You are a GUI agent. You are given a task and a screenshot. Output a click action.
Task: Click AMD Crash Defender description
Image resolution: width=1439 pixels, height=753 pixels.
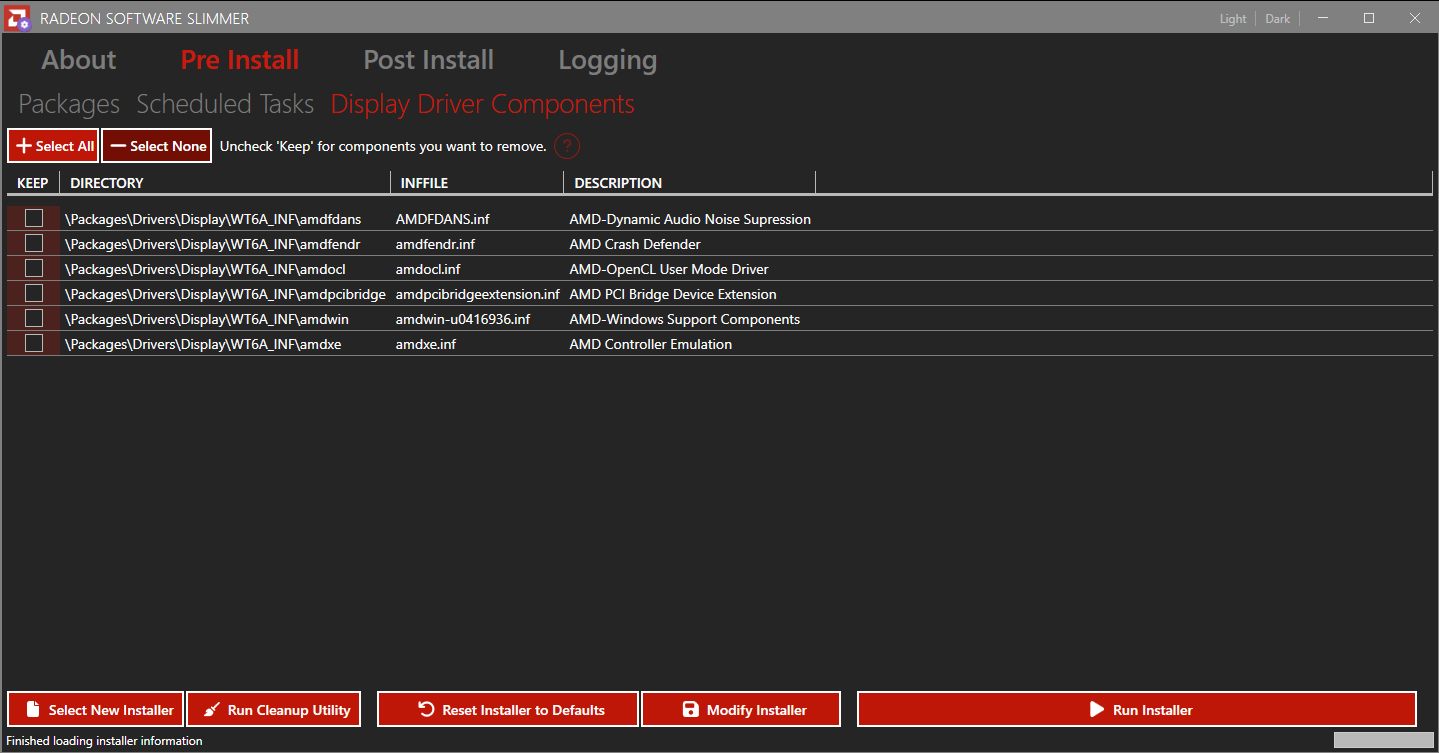[x=635, y=244]
